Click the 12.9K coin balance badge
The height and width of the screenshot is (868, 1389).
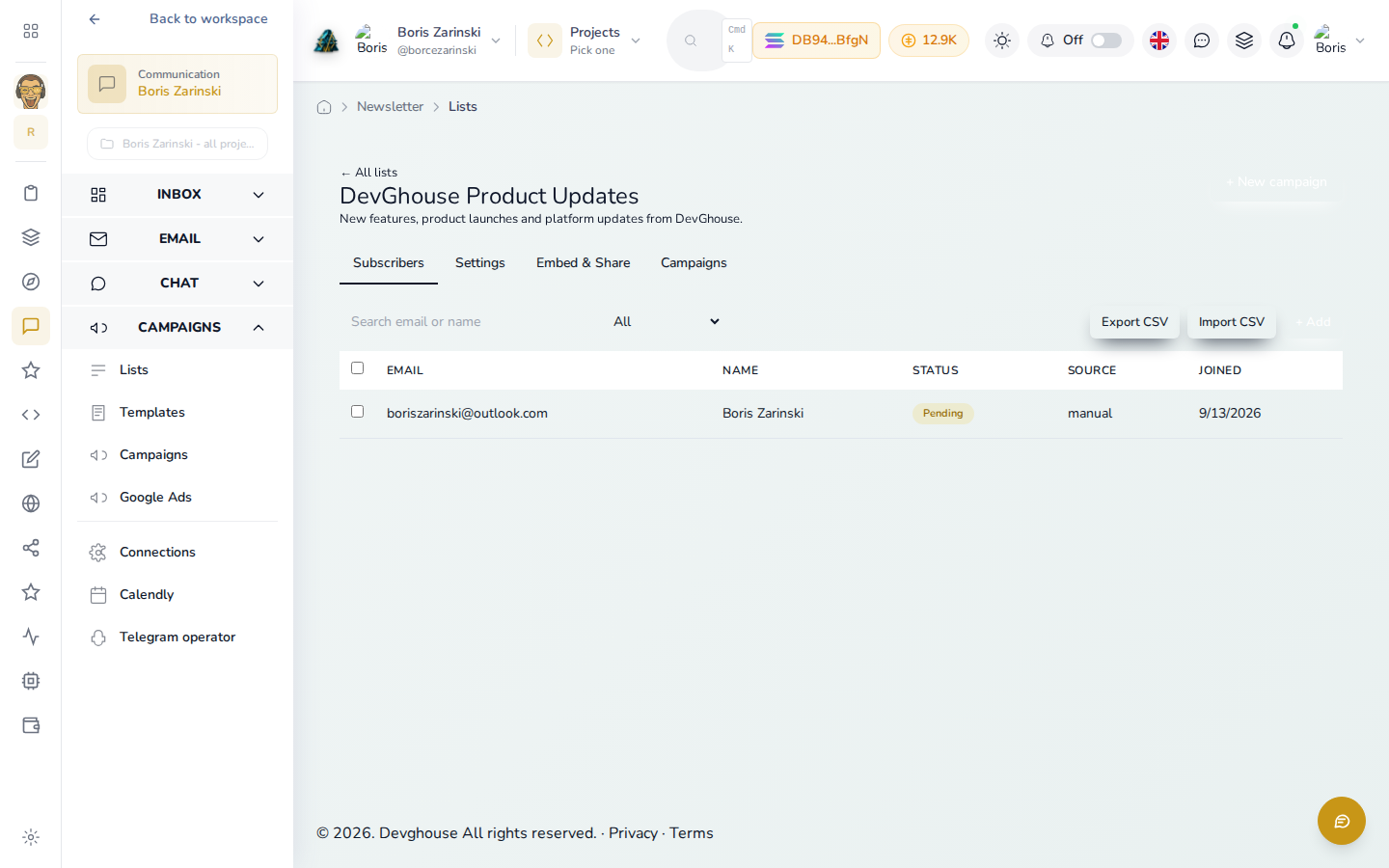click(929, 41)
